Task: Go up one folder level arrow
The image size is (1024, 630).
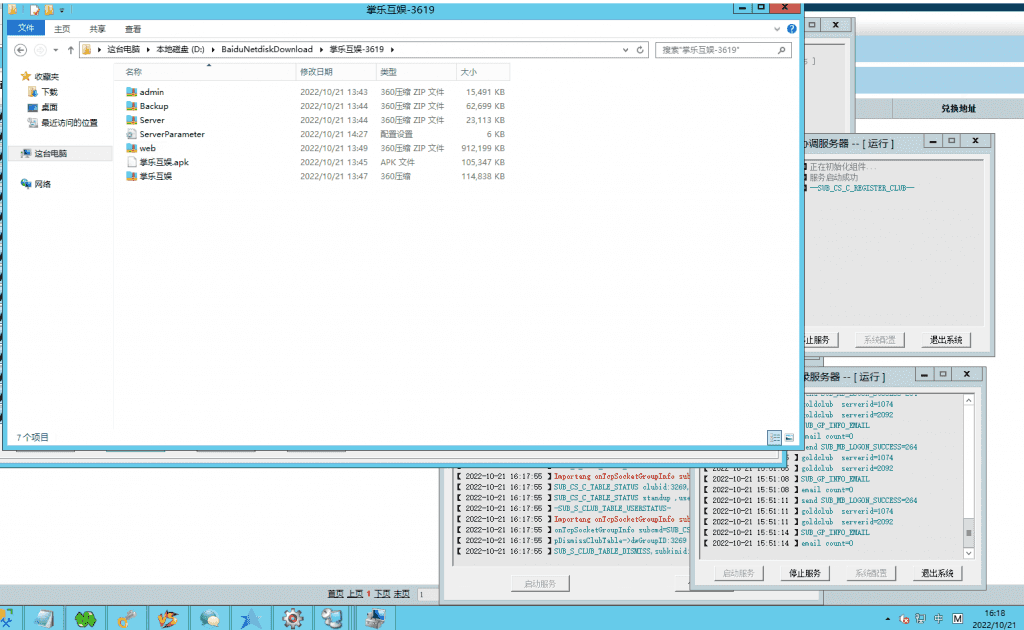Action: coord(71,50)
